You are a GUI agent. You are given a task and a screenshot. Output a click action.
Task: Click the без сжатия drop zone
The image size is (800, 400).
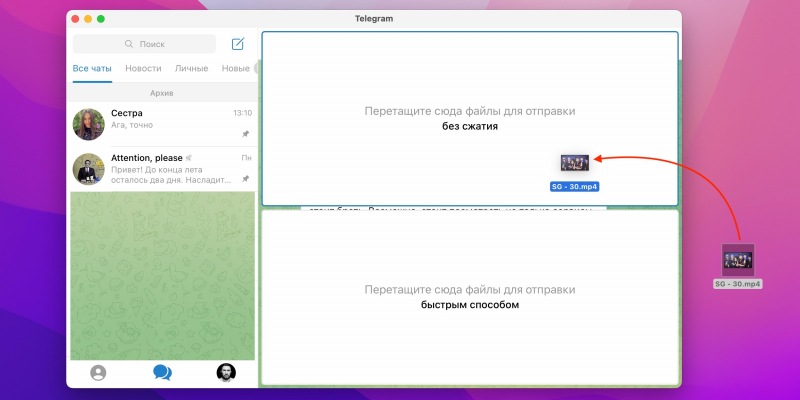pyautogui.click(x=470, y=119)
